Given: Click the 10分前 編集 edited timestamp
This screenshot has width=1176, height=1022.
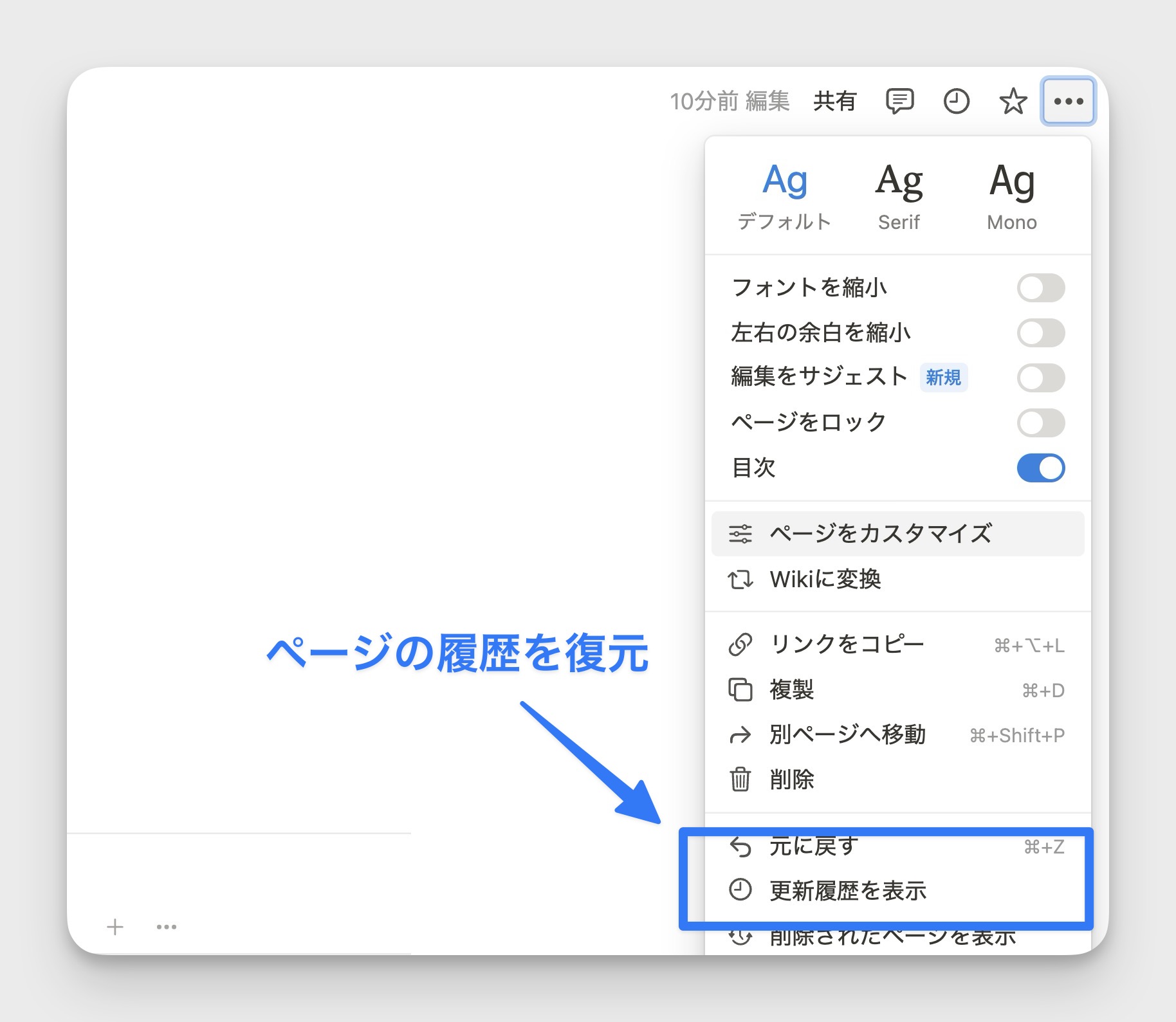Looking at the screenshot, I should (x=730, y=101).
